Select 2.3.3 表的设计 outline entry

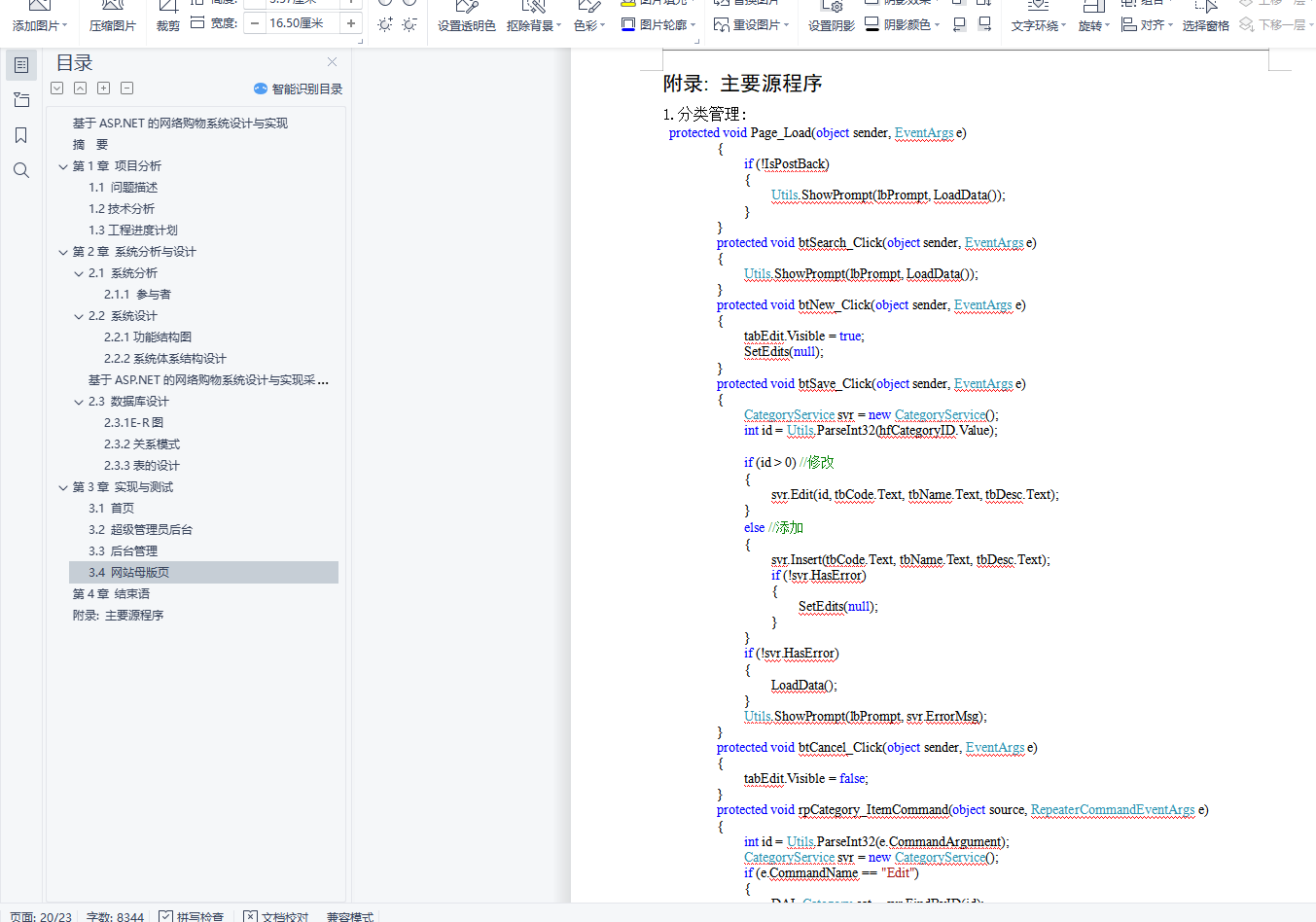142,466
